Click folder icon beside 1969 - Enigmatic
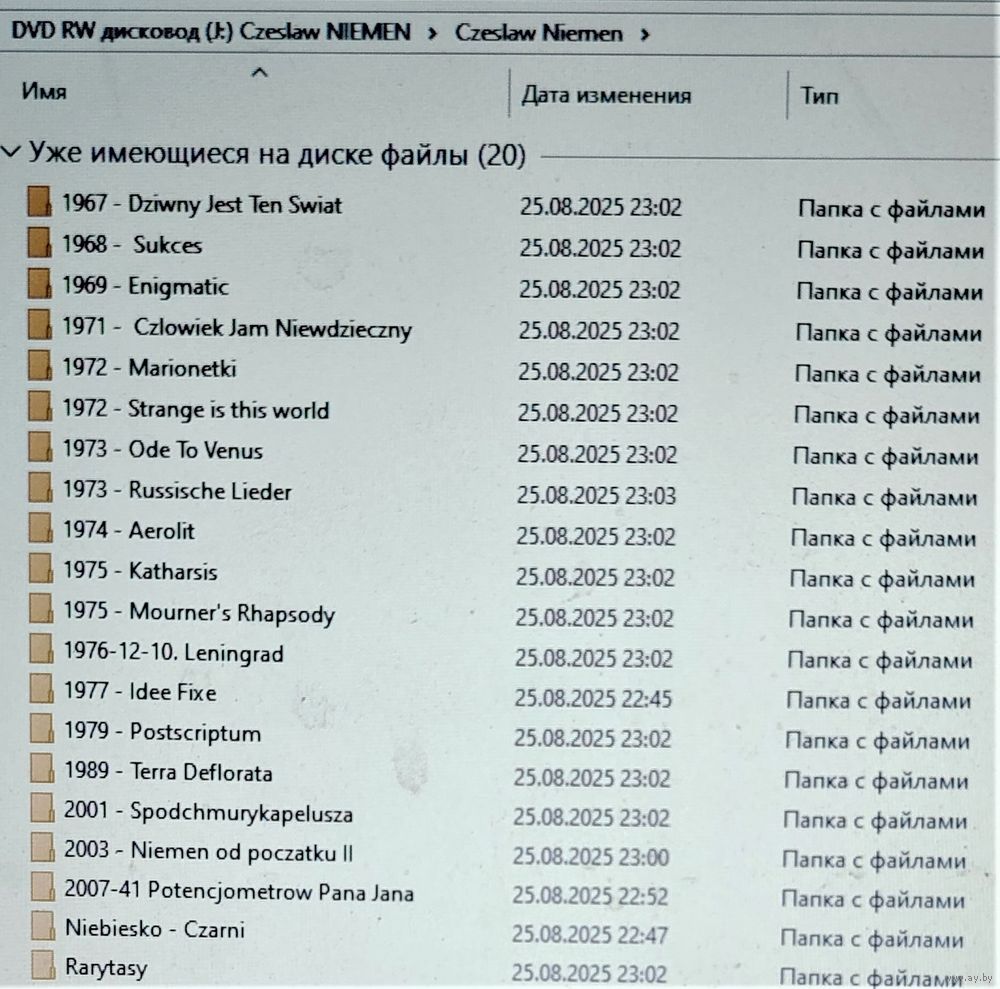The image size is (1000, 989). (40, 284)
